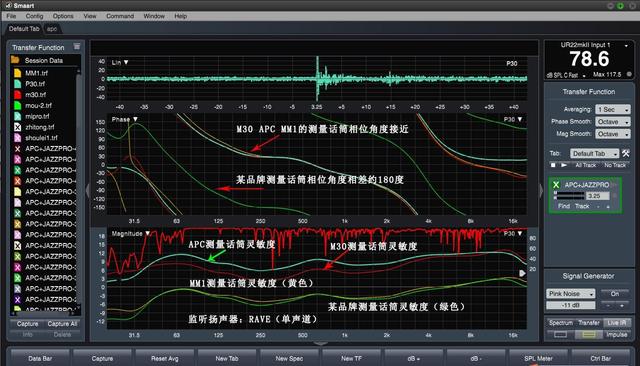Screen dimensions: 640x366
Task: Open the File menu
Action: click(x=11, y=16)
